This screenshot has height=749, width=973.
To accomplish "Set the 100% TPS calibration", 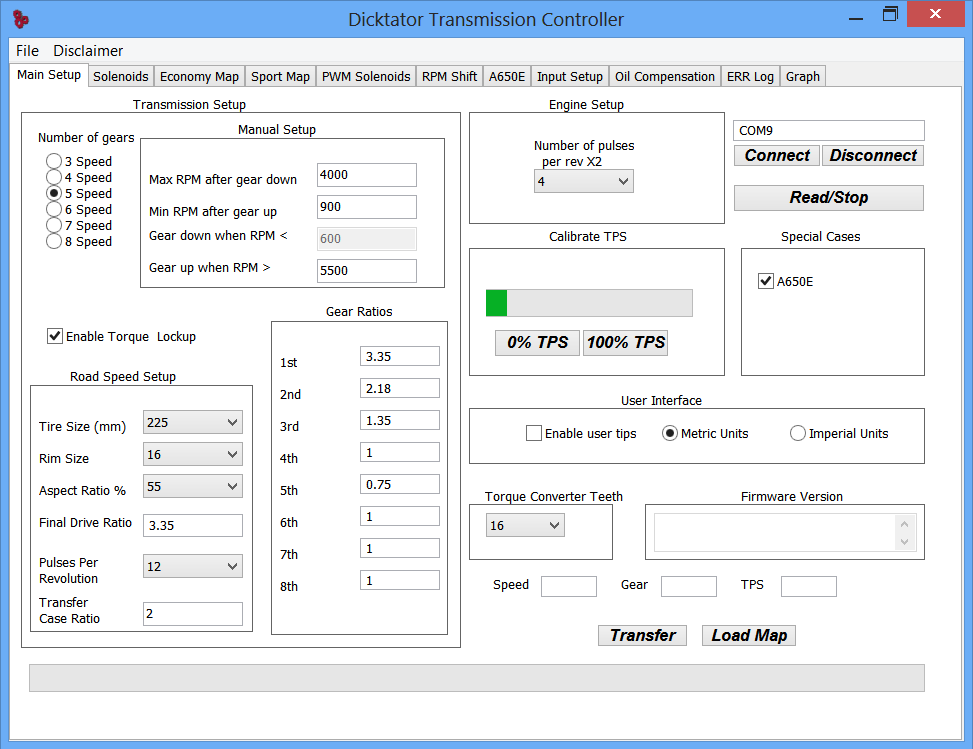I will tap(626, 343).
